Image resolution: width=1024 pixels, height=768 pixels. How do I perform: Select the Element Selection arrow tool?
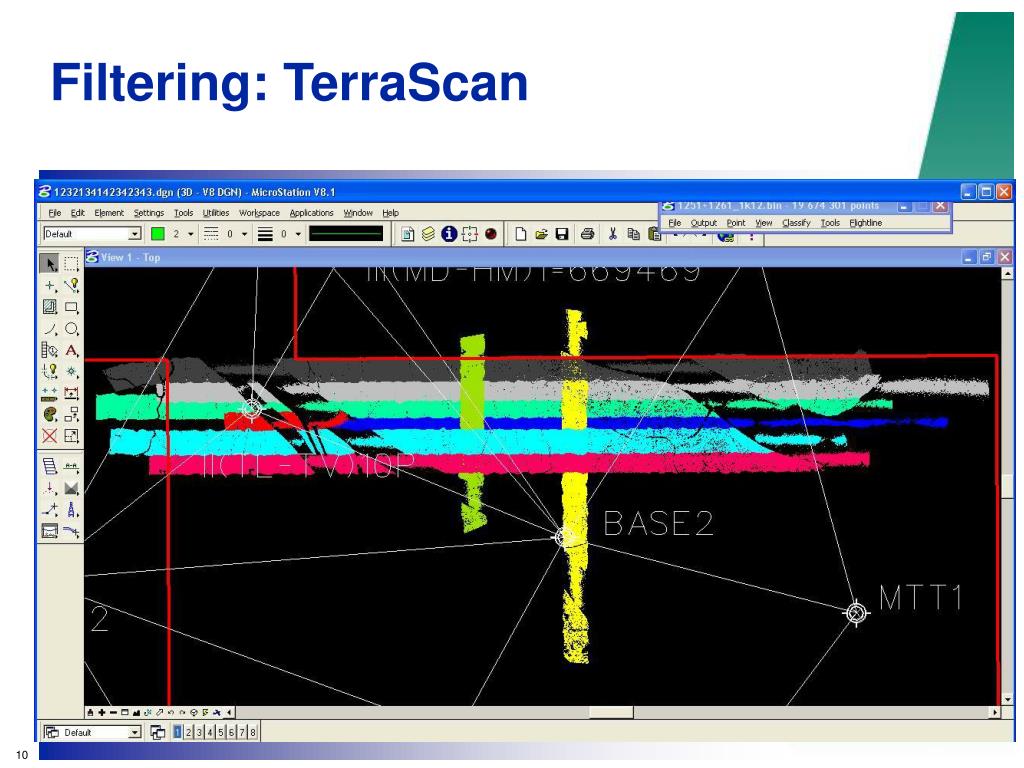(x=50, y=264)
